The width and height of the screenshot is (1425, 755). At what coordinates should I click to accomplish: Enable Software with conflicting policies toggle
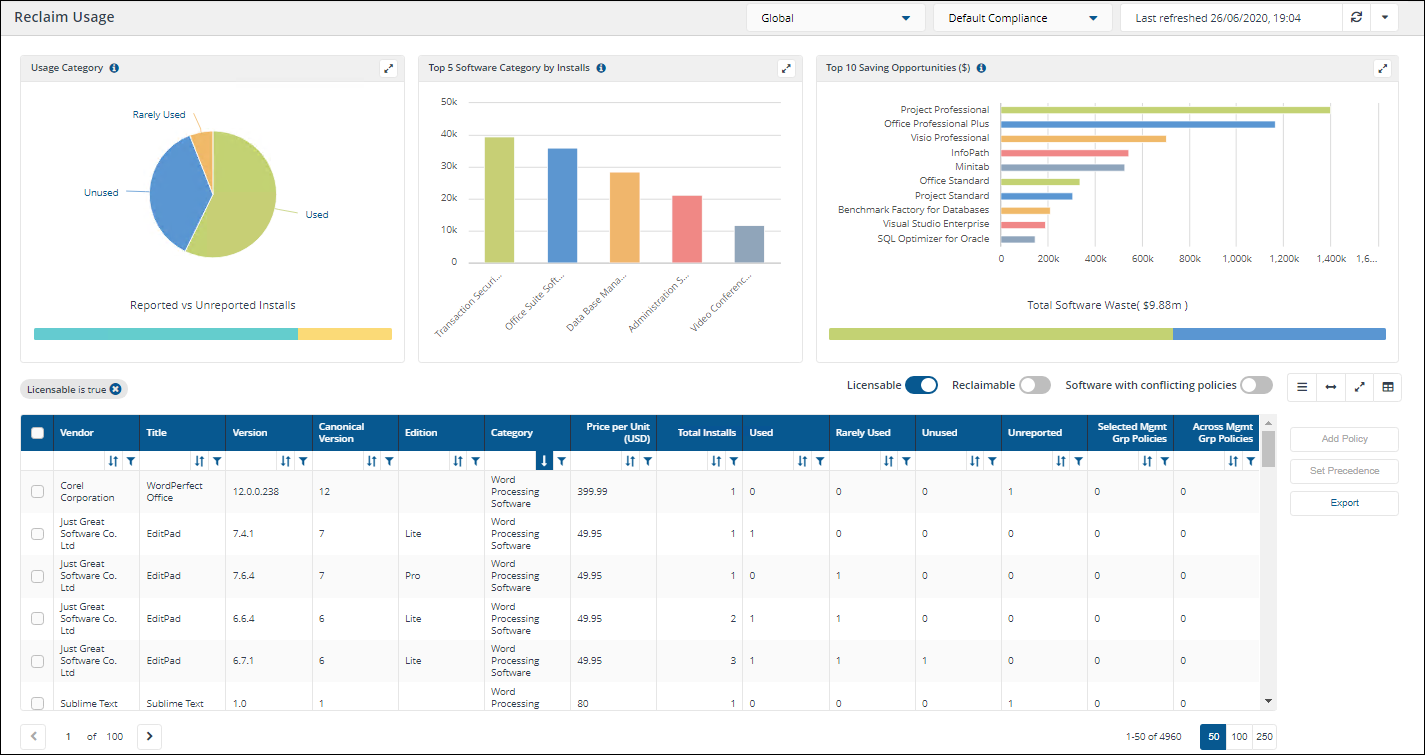pos(1256,385)
